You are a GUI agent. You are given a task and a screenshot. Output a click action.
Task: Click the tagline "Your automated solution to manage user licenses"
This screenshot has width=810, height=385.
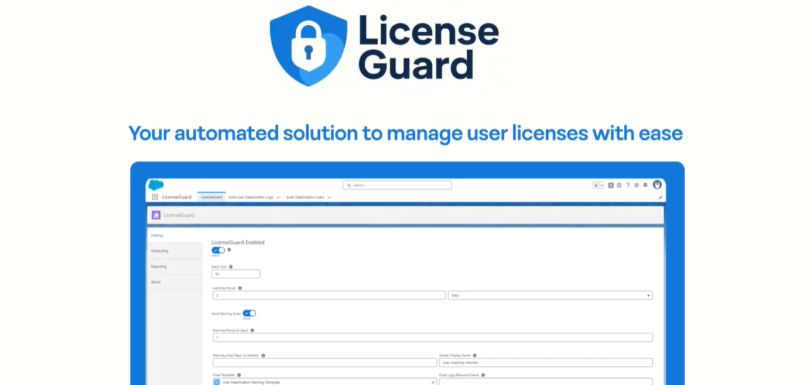[358, 133]
